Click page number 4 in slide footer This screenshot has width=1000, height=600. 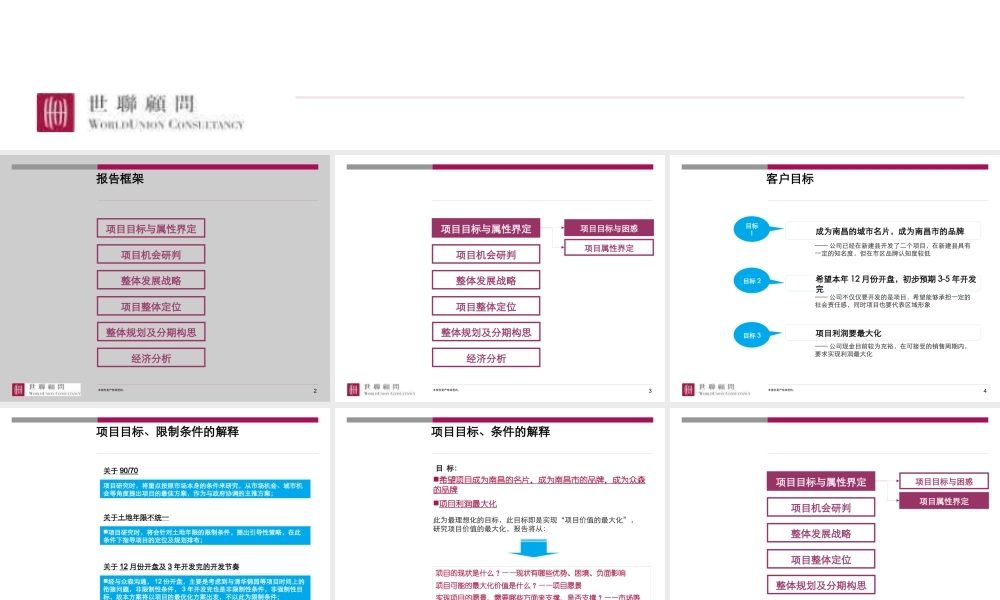(x=985, y=391)
